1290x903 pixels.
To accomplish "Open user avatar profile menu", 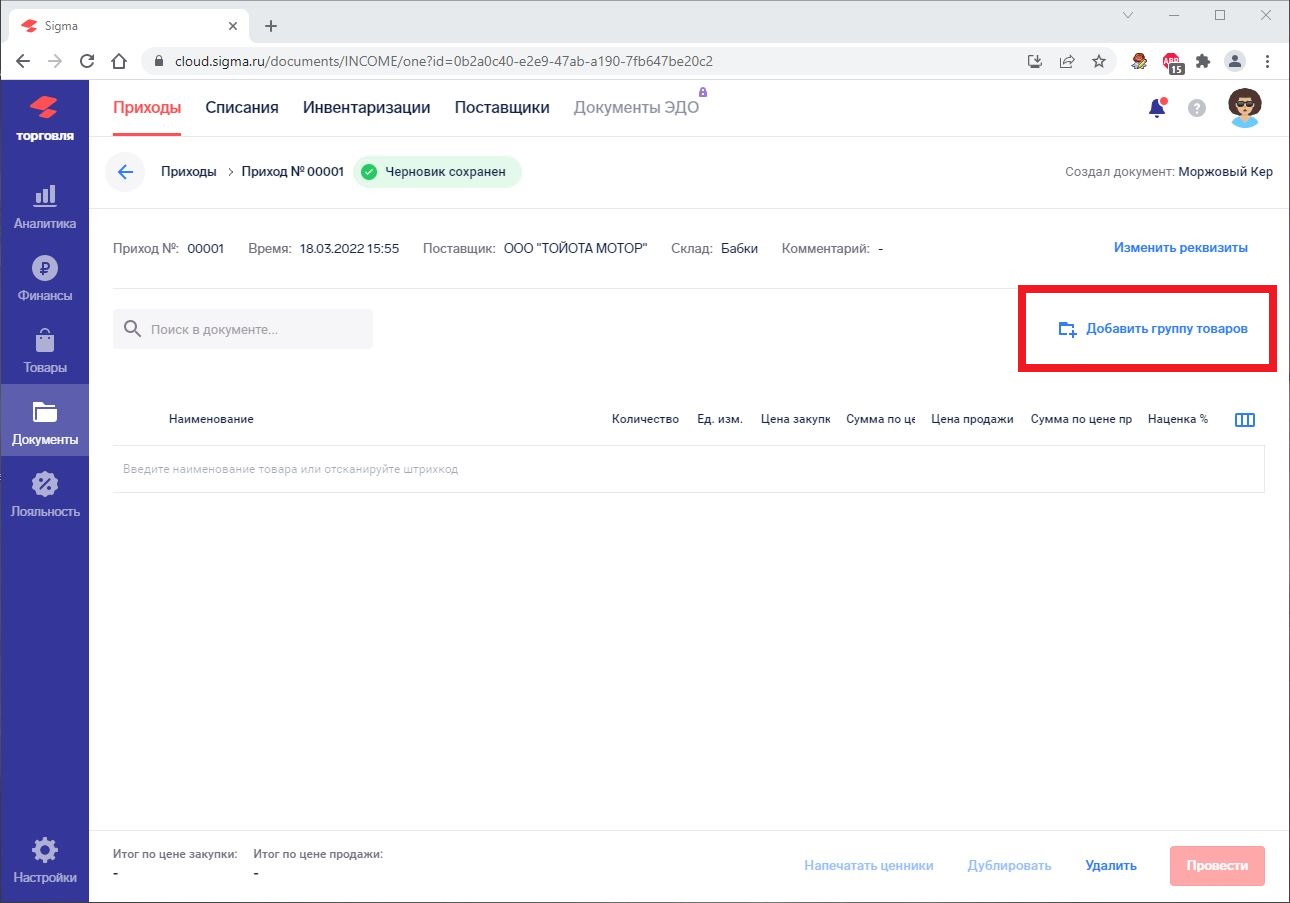I will click(x=1244, y=108).
